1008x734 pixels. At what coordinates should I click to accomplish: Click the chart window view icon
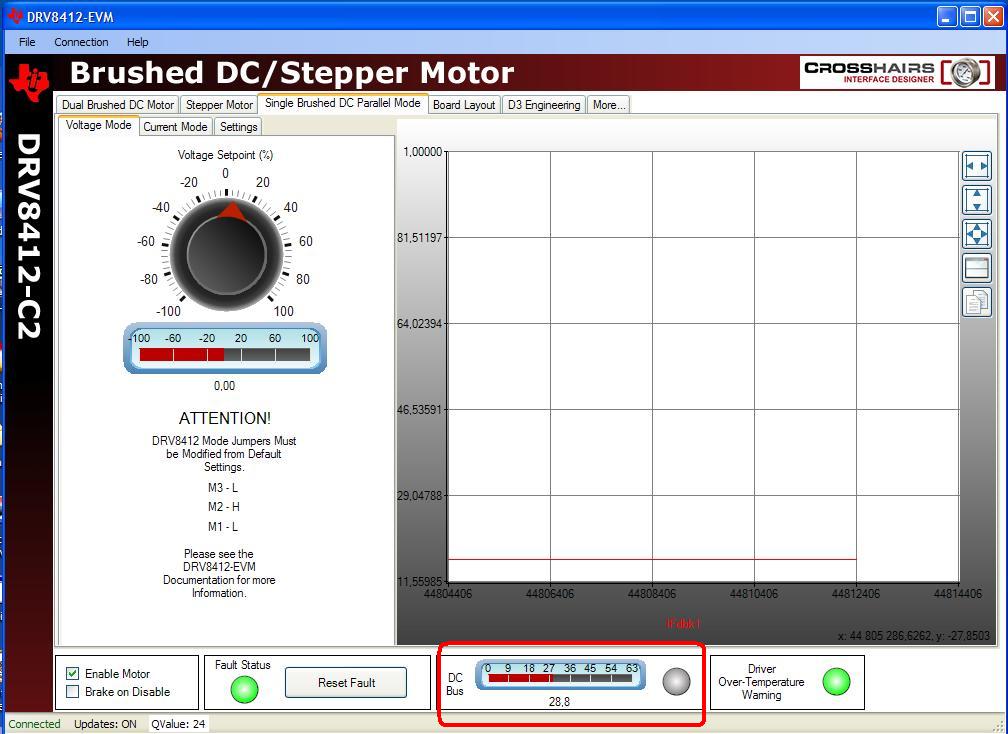click(x=976, y=268)
